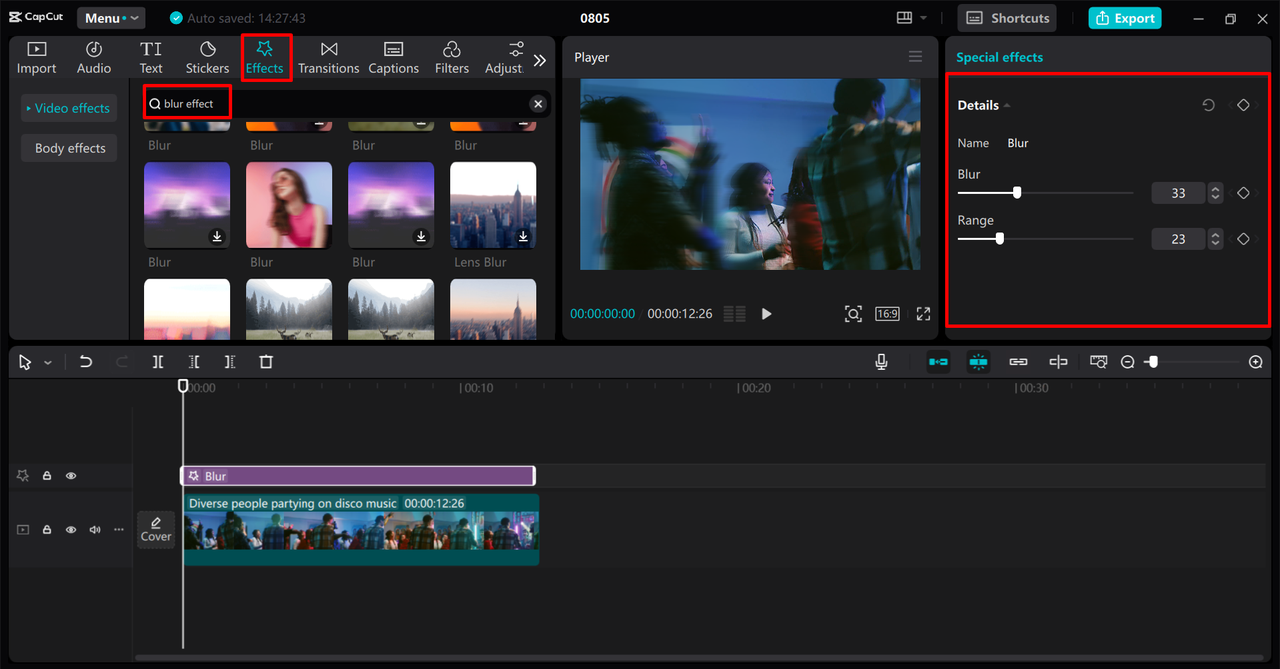This screenshot has height=669, width=1280.
Task: Open the Captions tab
Action: click(x=393, y=58)
